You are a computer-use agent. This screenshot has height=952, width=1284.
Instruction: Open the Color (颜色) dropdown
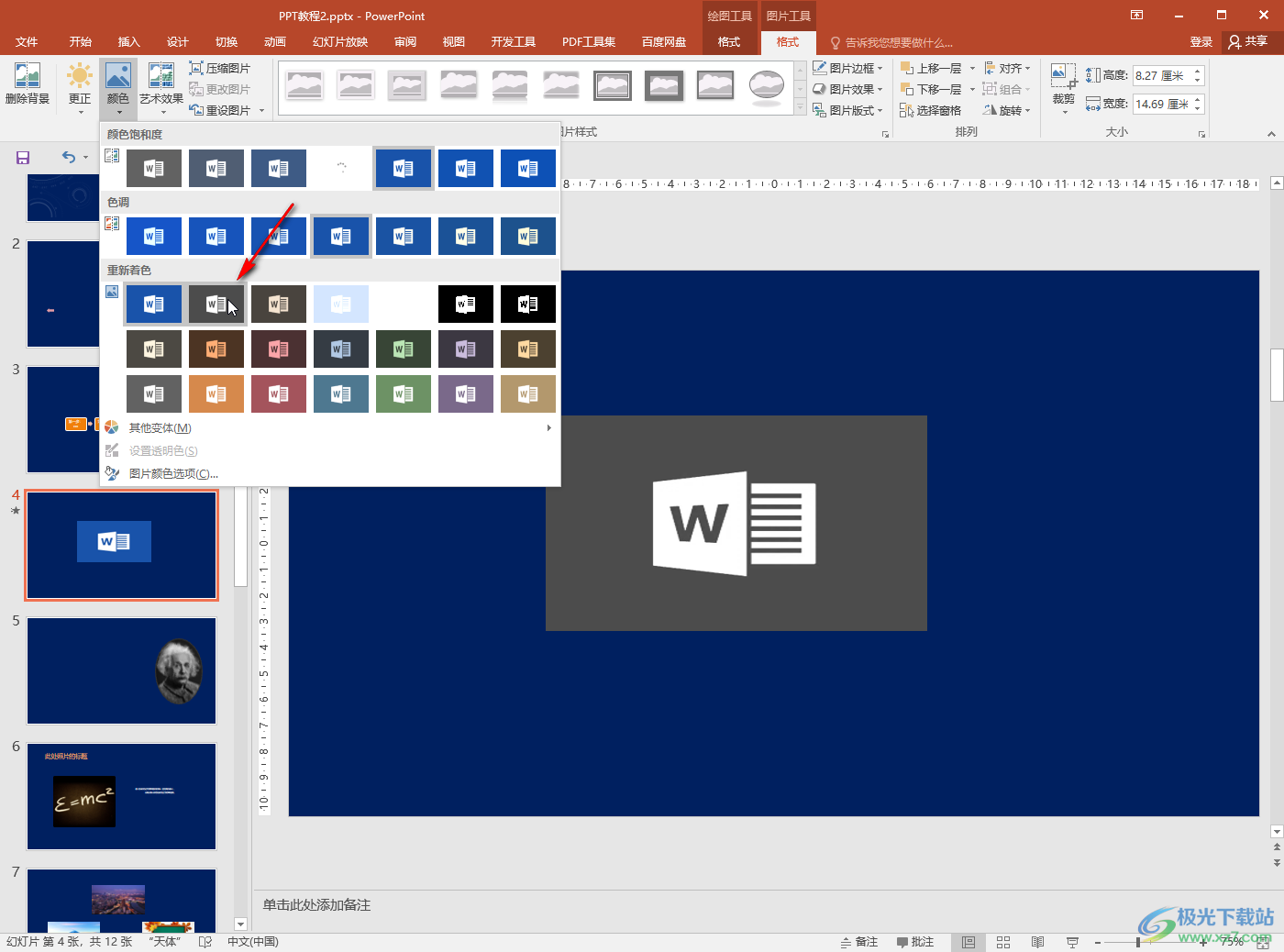118,89
